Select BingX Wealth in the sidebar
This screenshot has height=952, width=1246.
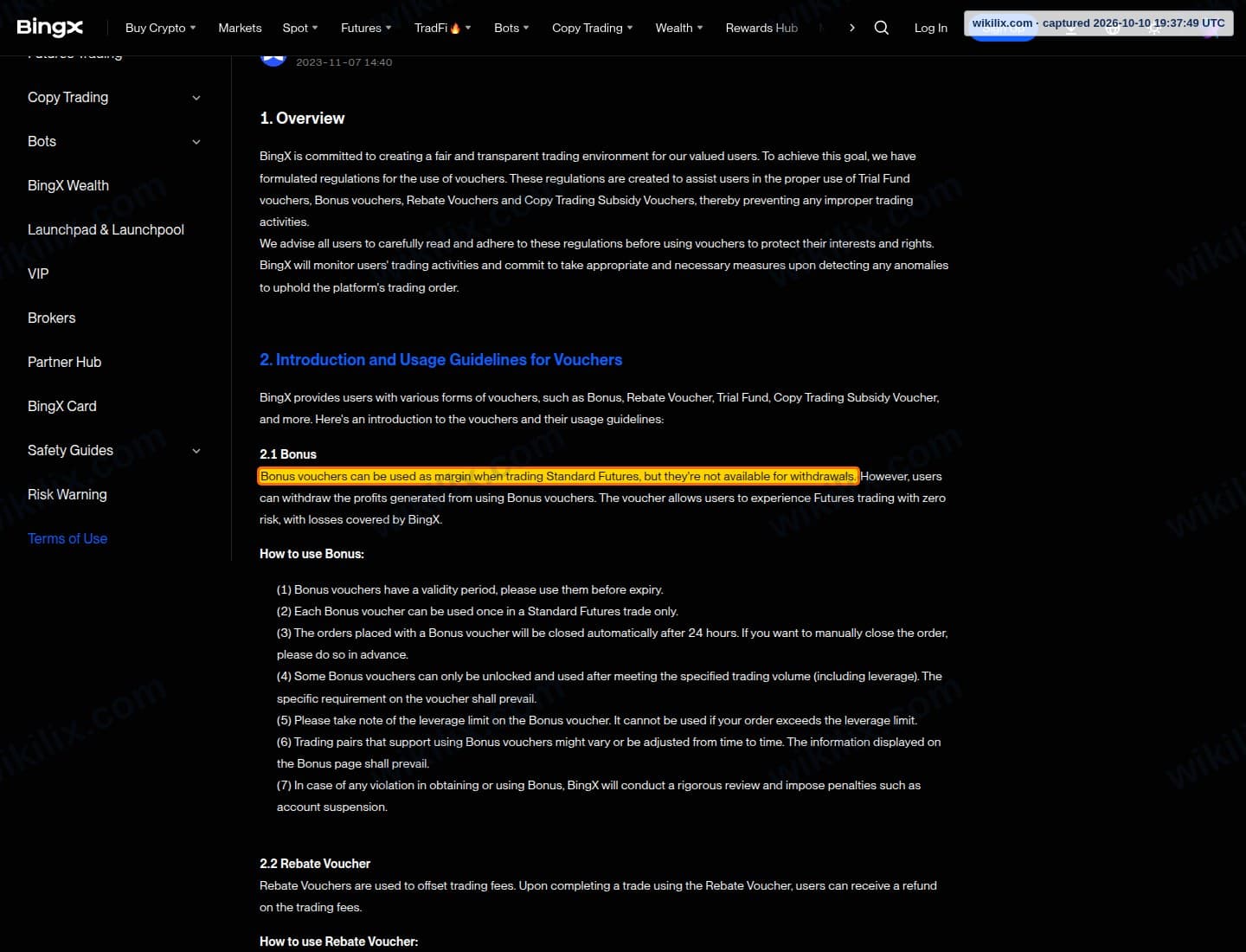pyautogui.click(x=68, y=185)
